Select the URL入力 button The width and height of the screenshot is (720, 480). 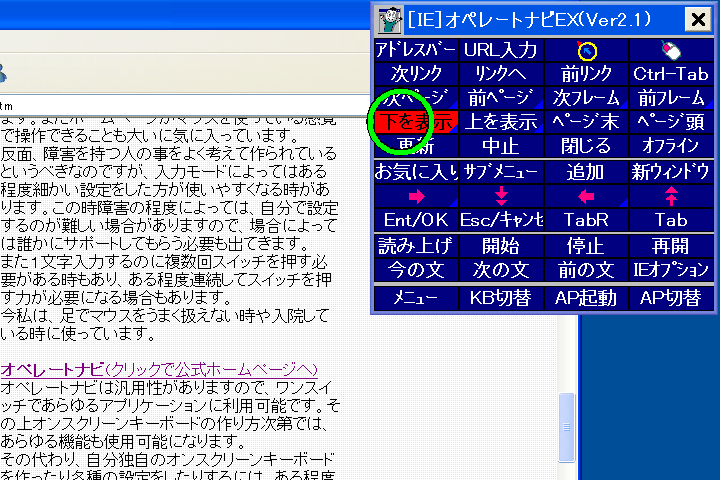501,50
